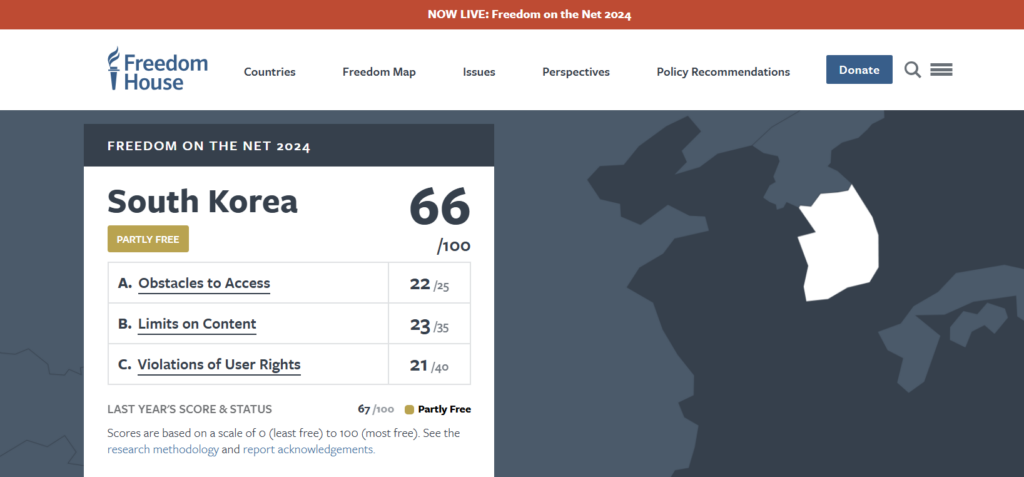Open the hamburger menu icon
The image size is (1024, 477).
coord(941,70)
